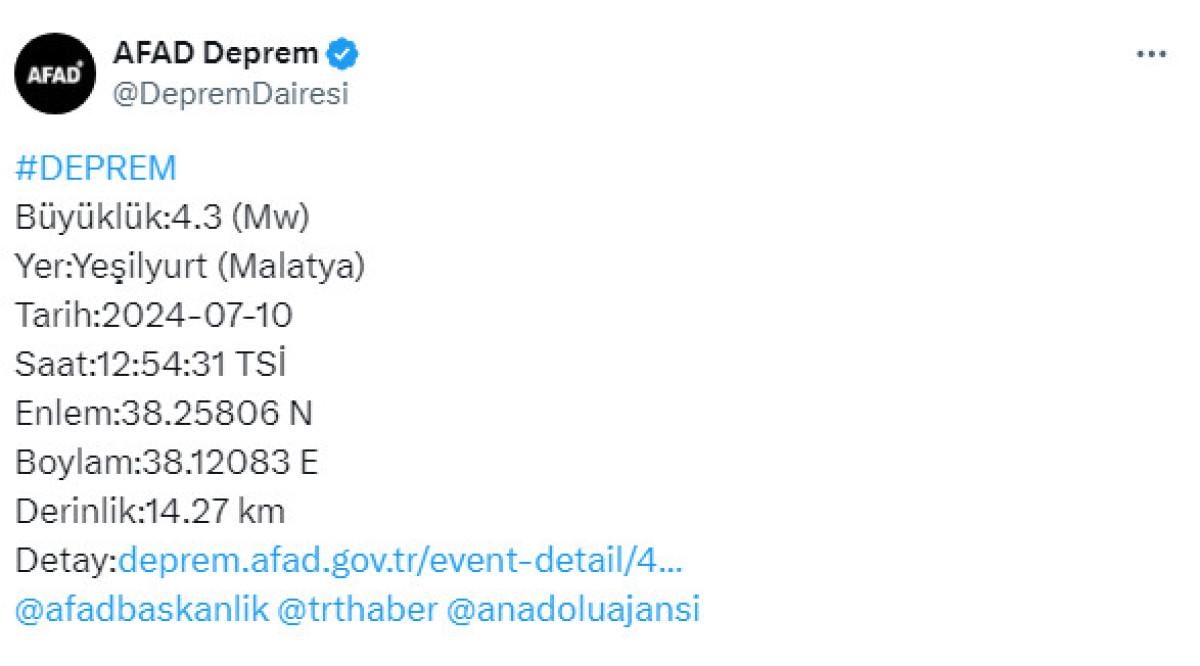Click the Saat 12:54:31 TSİ line
This screenshot has height=666, width=1200.
151,364
